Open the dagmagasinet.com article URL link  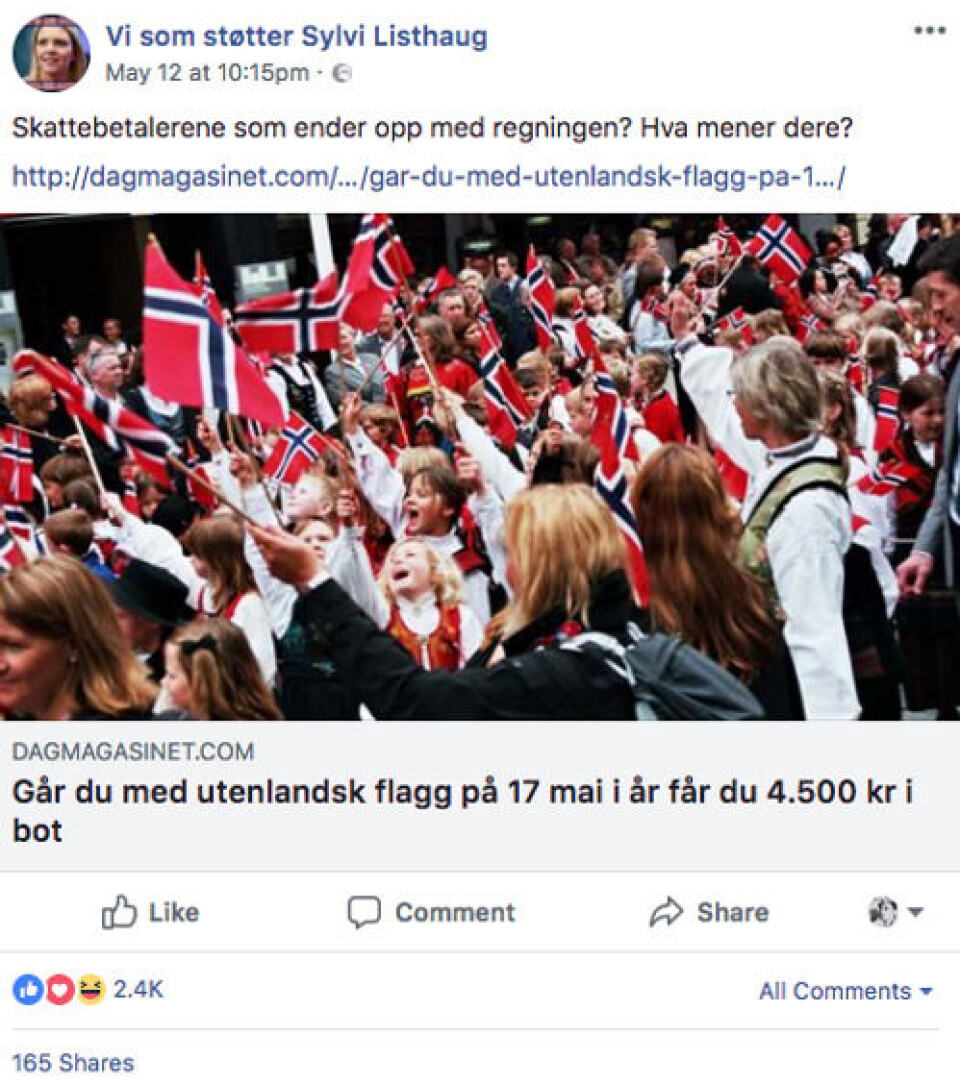coord(429,176)
